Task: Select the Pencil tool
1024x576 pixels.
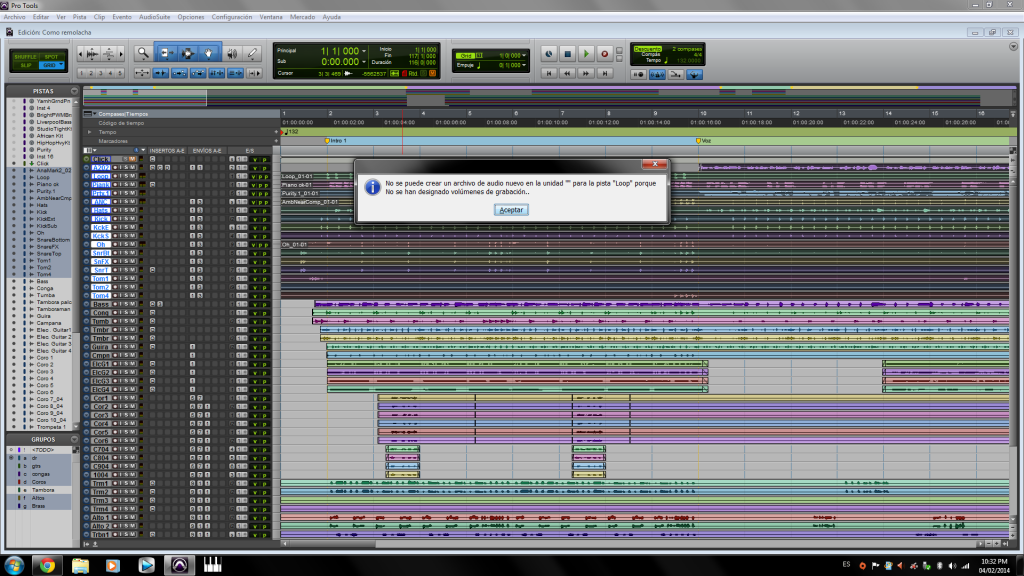Action: click(253, 52)
